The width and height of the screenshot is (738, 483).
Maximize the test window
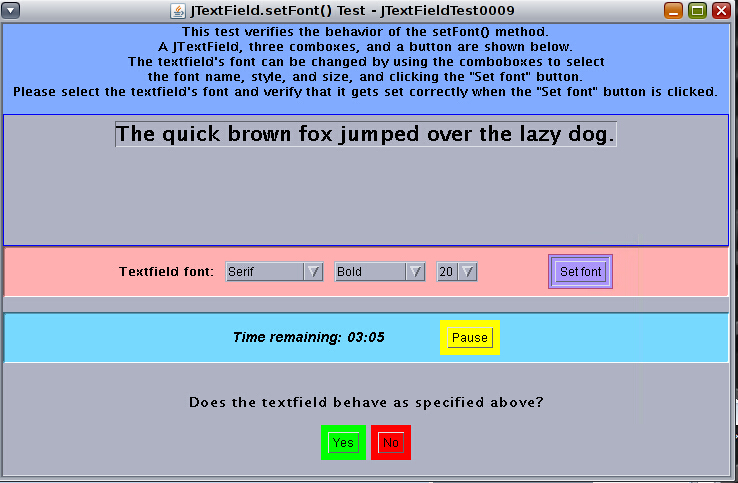tap(697, 11)
